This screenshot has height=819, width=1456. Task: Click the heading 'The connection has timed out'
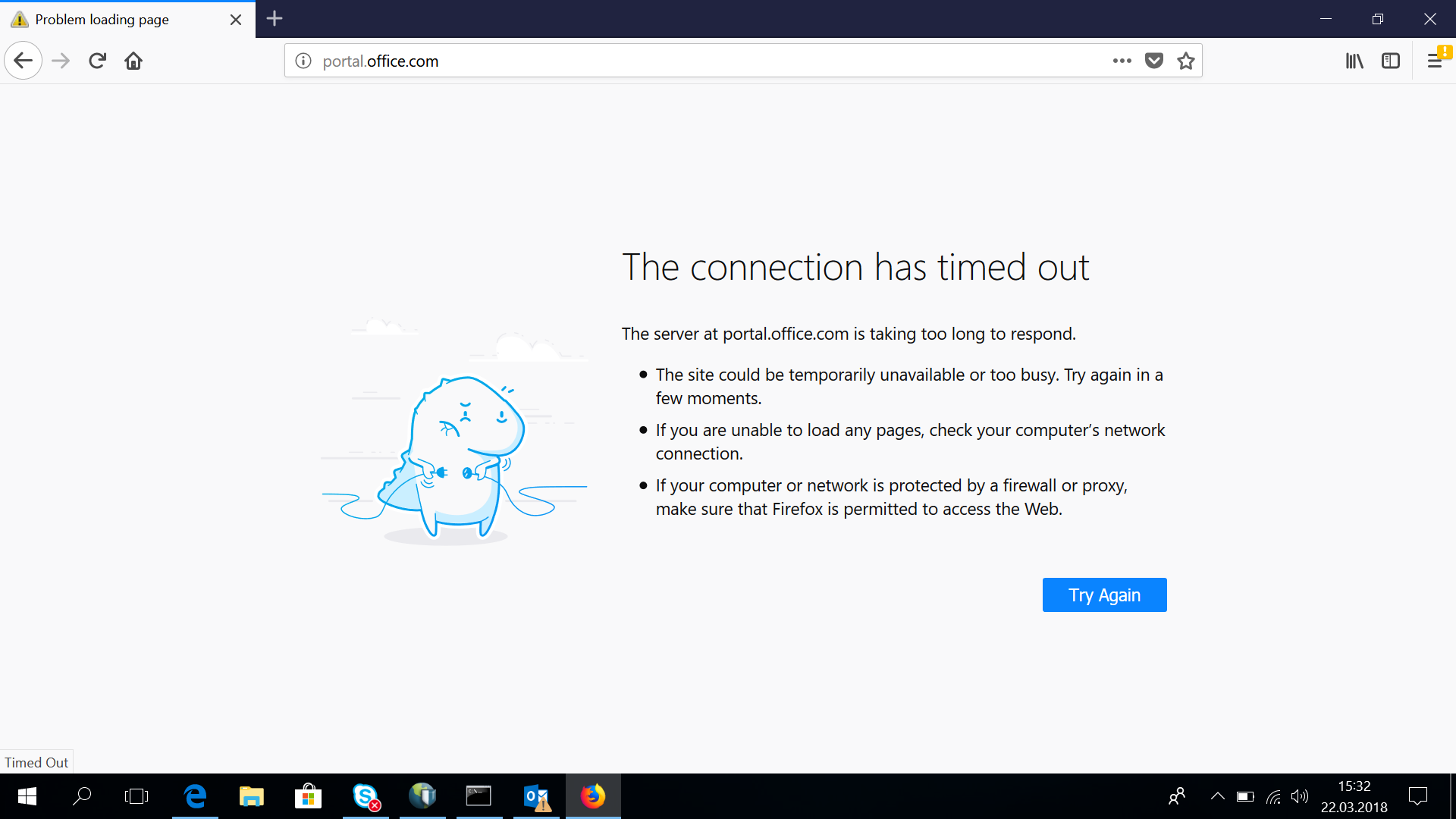click(x=855, y=268)
